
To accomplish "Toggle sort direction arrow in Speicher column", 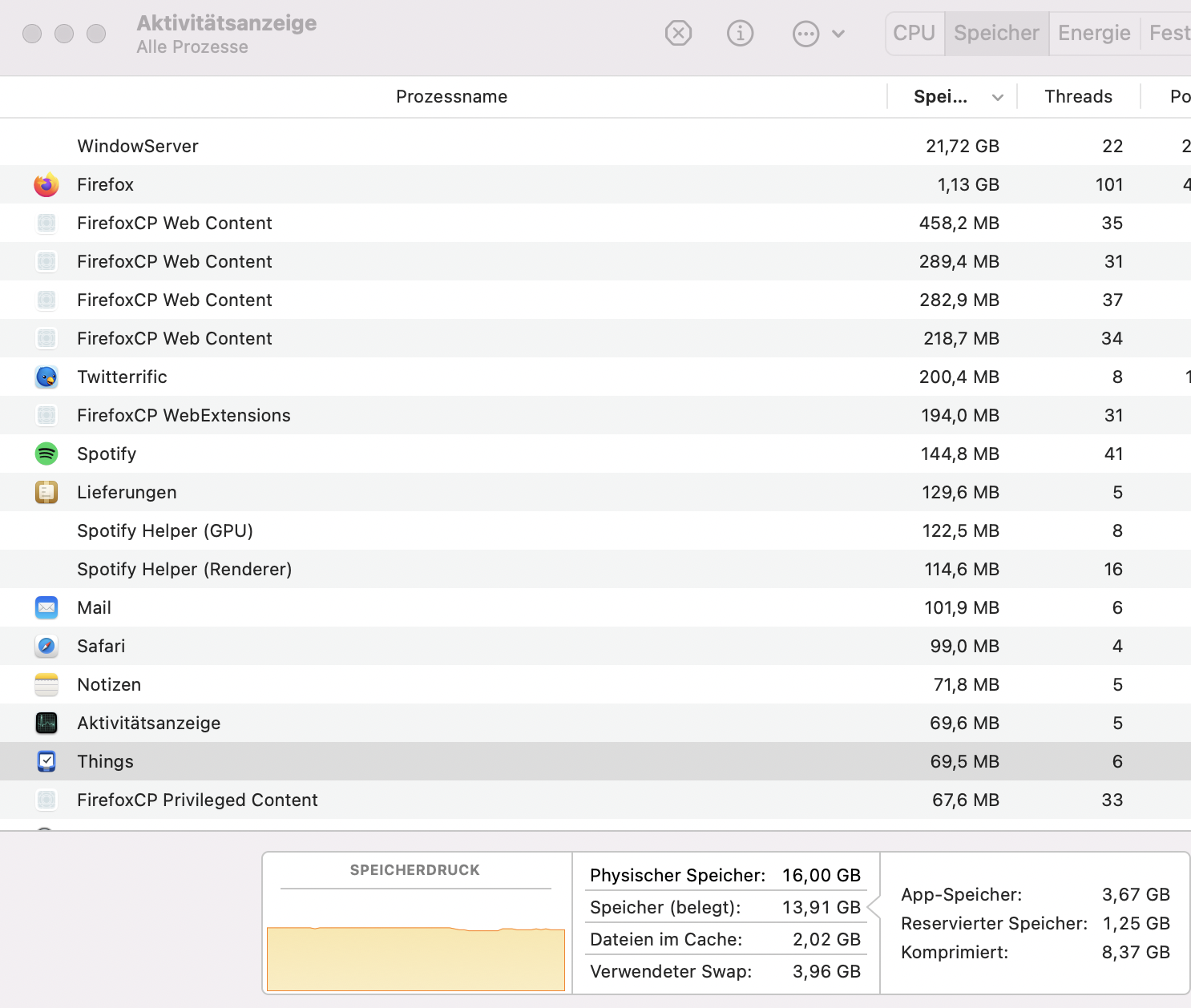I will [x=998, y=98].
